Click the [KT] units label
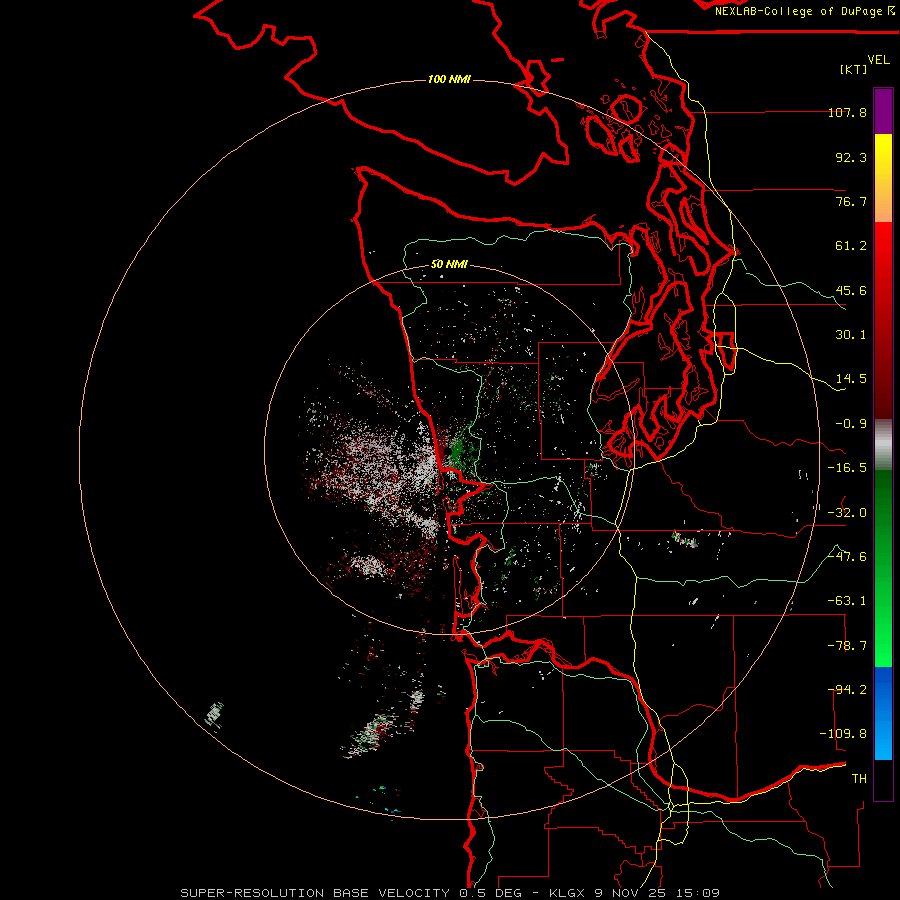900x900 pixels. pyautogui.click(x=854, y=69)
